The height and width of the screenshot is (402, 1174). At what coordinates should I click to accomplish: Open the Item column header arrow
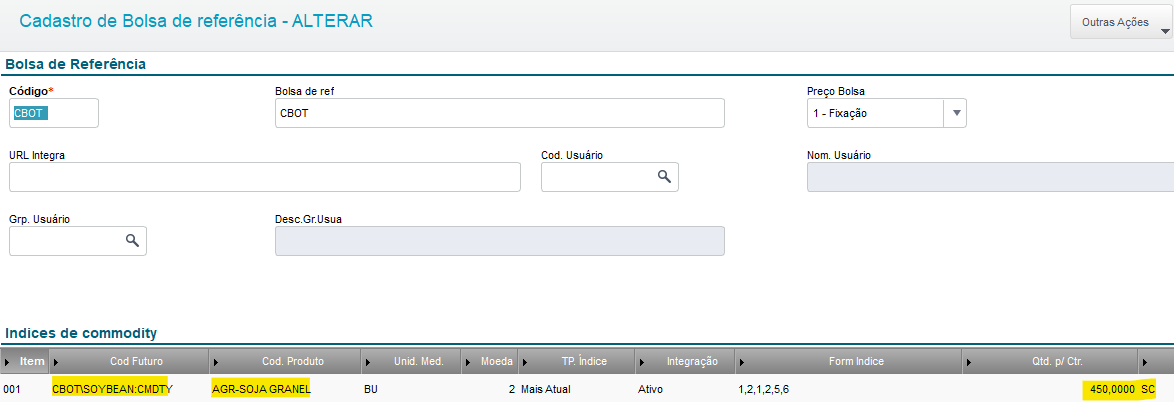click(x=7, y=362)
